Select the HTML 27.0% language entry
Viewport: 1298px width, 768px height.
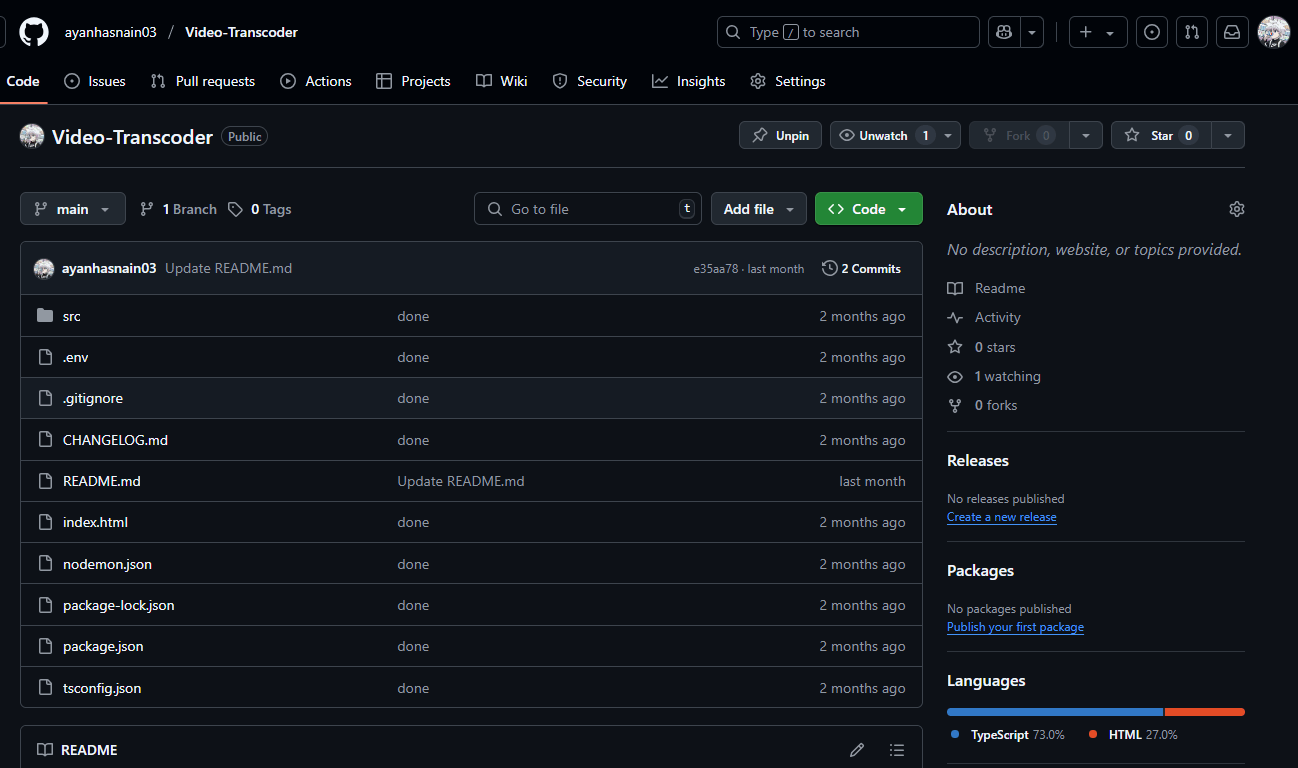1132,735
